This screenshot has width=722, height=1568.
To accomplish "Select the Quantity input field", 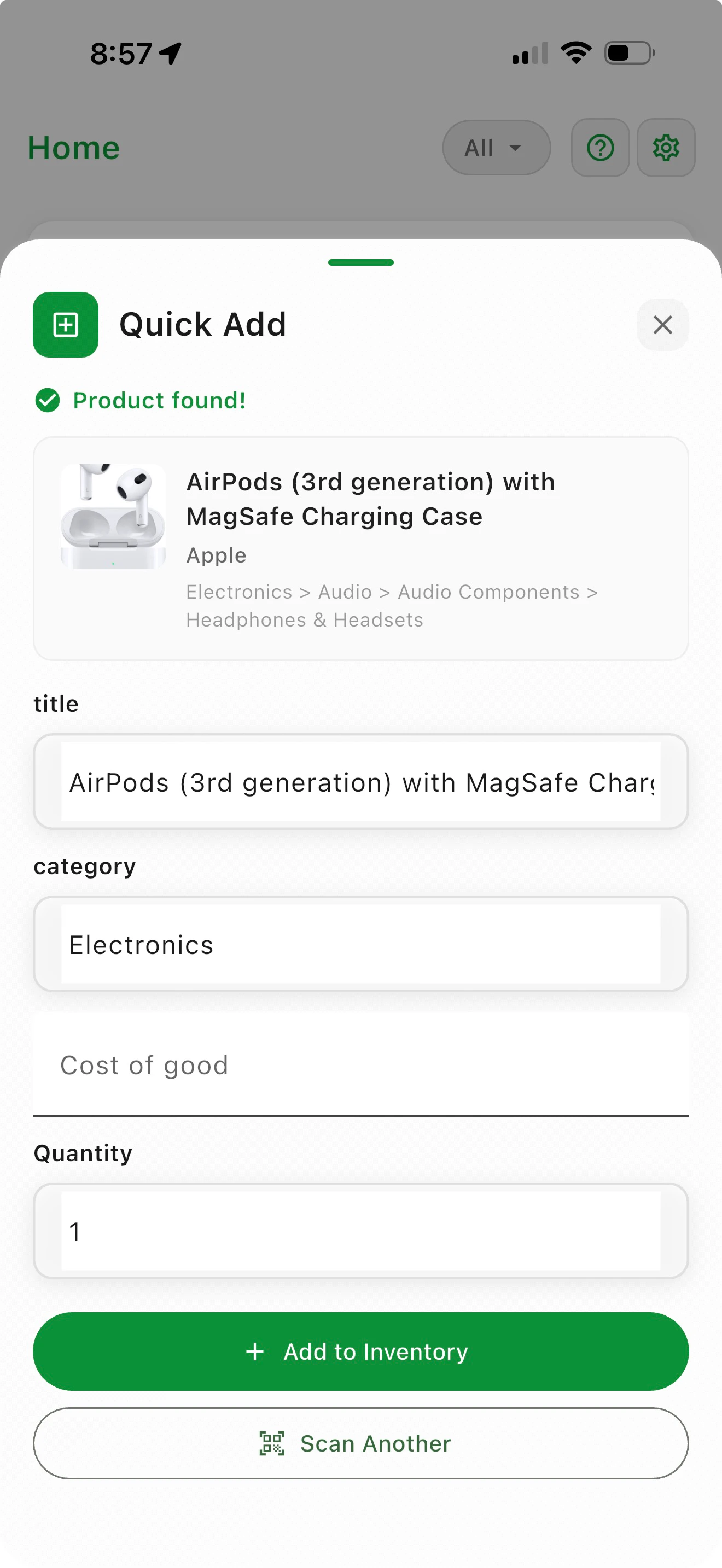I will click(x=361, y=1231).
